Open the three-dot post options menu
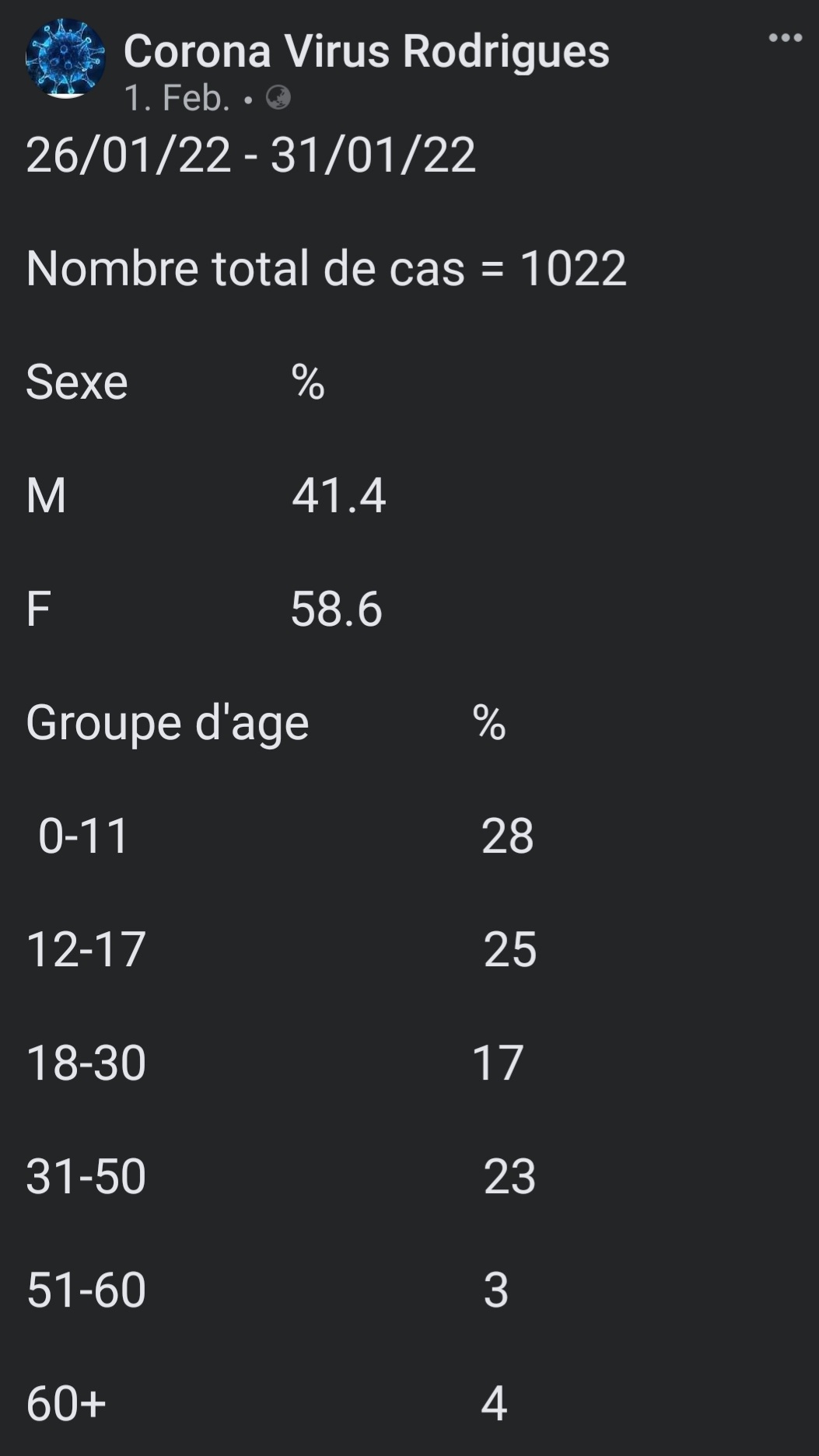The height and width of the screenshot is (1456, 819). point(785,37)
